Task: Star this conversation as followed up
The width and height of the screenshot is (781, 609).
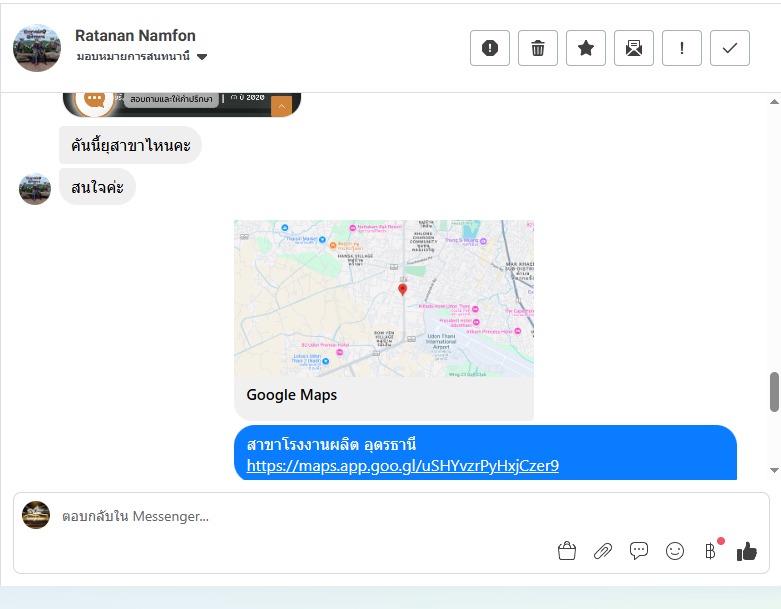Action: coord(586,48)
